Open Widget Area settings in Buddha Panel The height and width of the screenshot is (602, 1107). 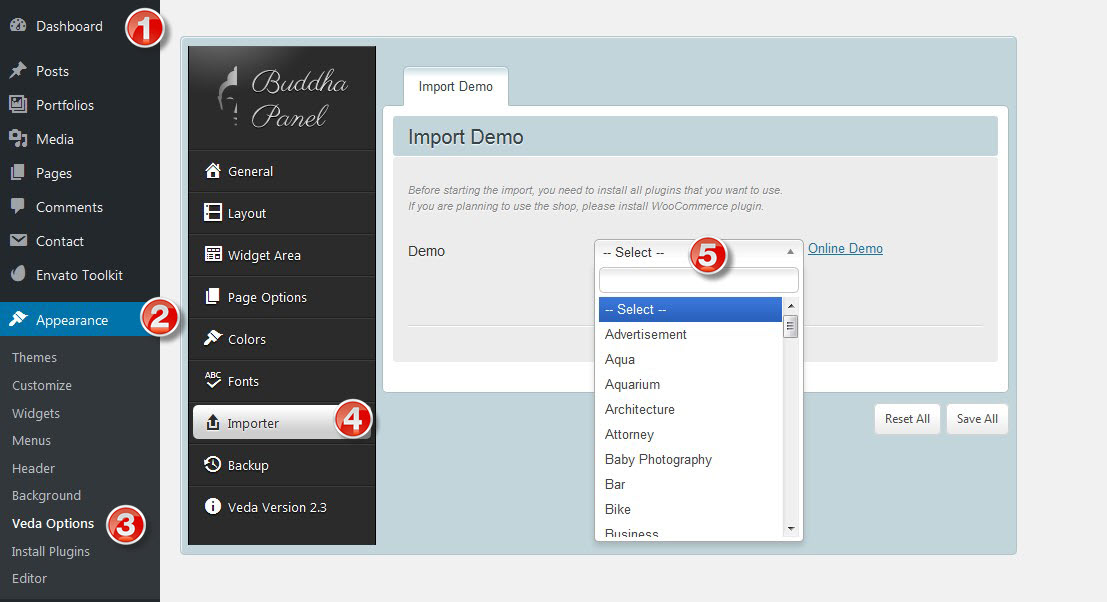pos(282,255)
